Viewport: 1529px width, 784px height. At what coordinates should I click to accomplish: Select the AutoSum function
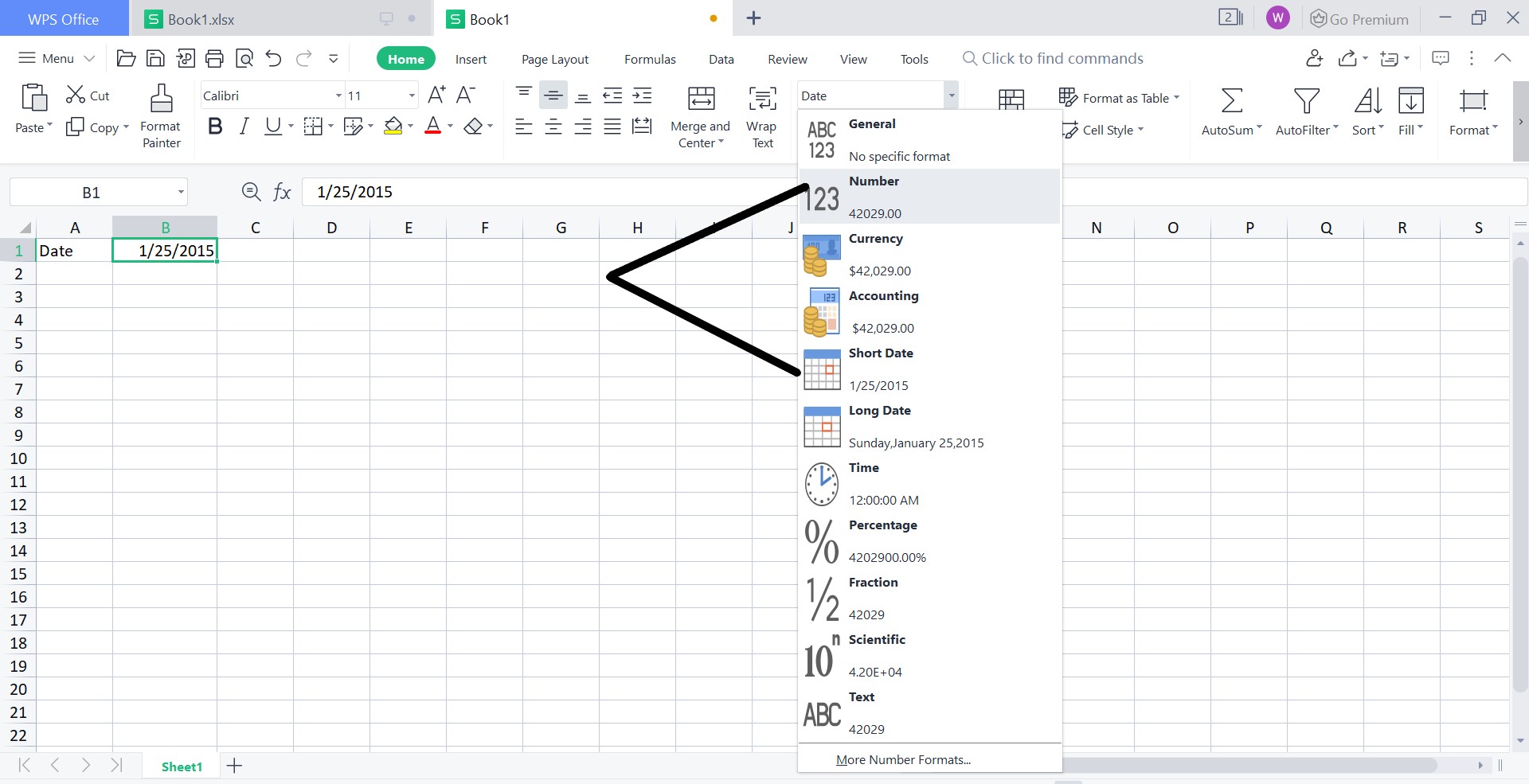click(1229, 111)
